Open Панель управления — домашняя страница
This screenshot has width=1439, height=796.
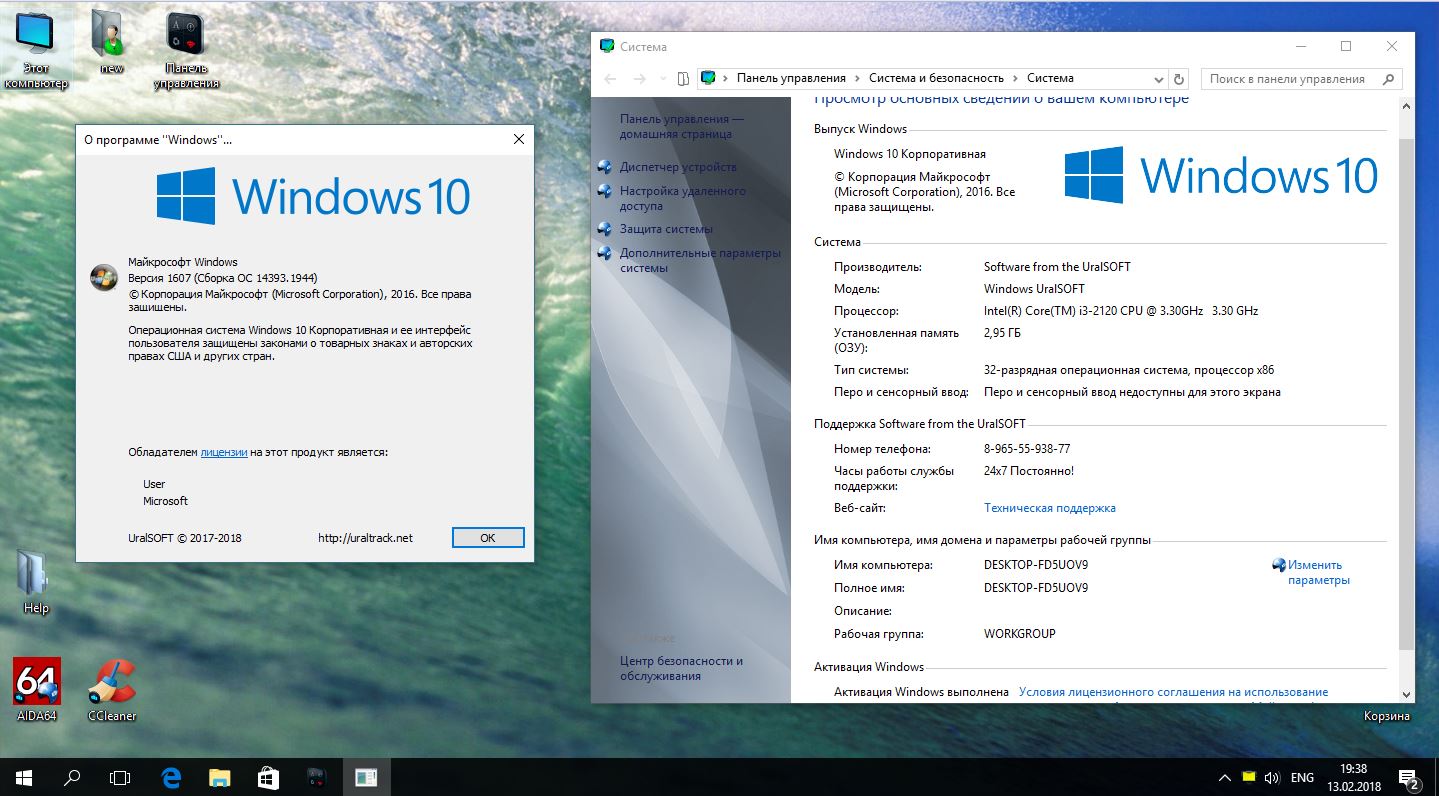click(x=681, y=126)
